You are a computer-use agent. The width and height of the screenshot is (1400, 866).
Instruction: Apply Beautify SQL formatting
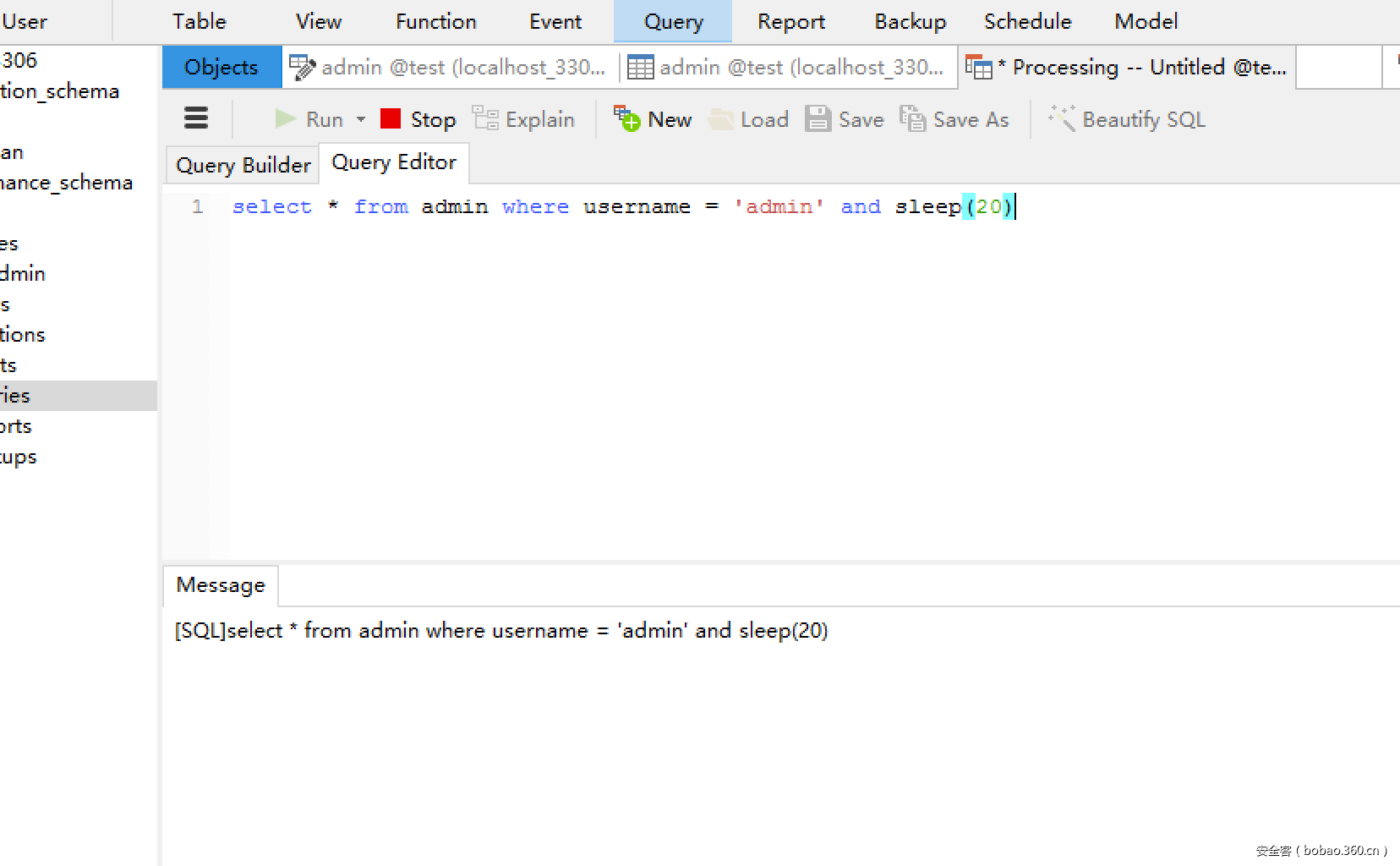click(1126, 119)
